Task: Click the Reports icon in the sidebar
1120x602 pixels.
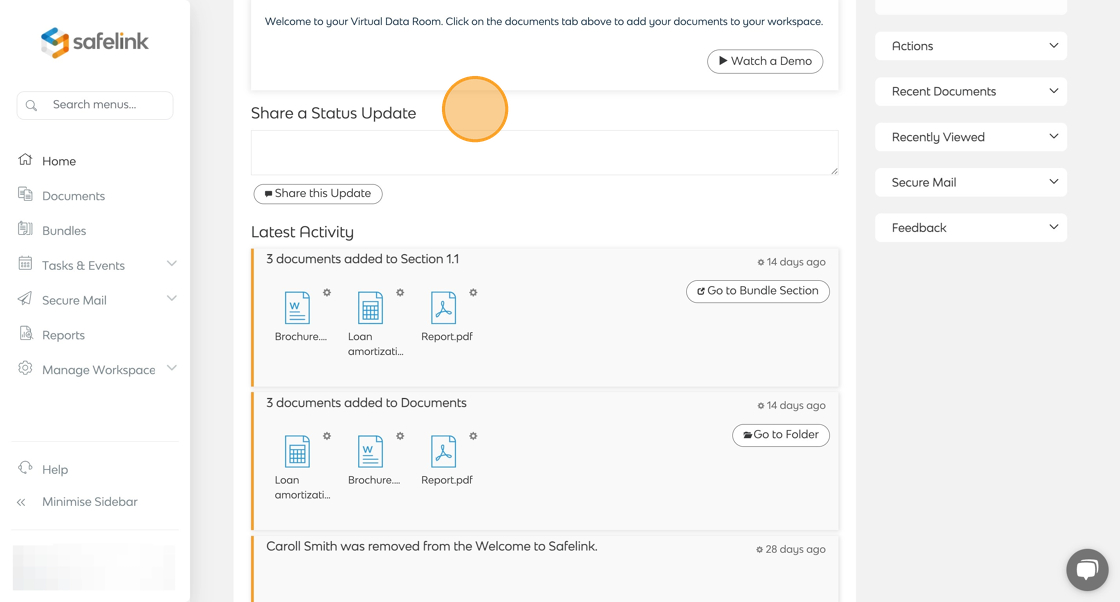Action: [26, 334]
